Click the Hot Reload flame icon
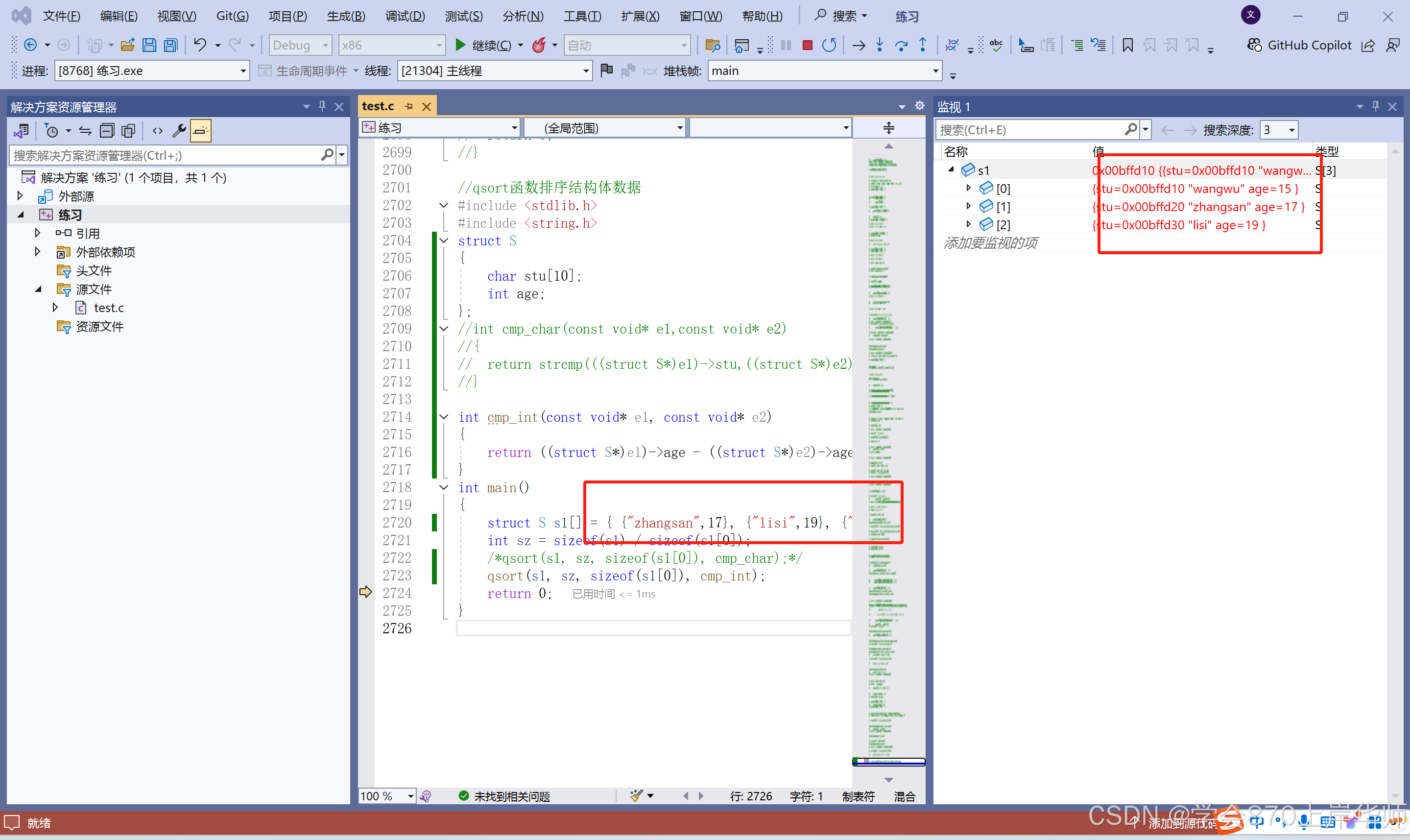 point(539,45)
